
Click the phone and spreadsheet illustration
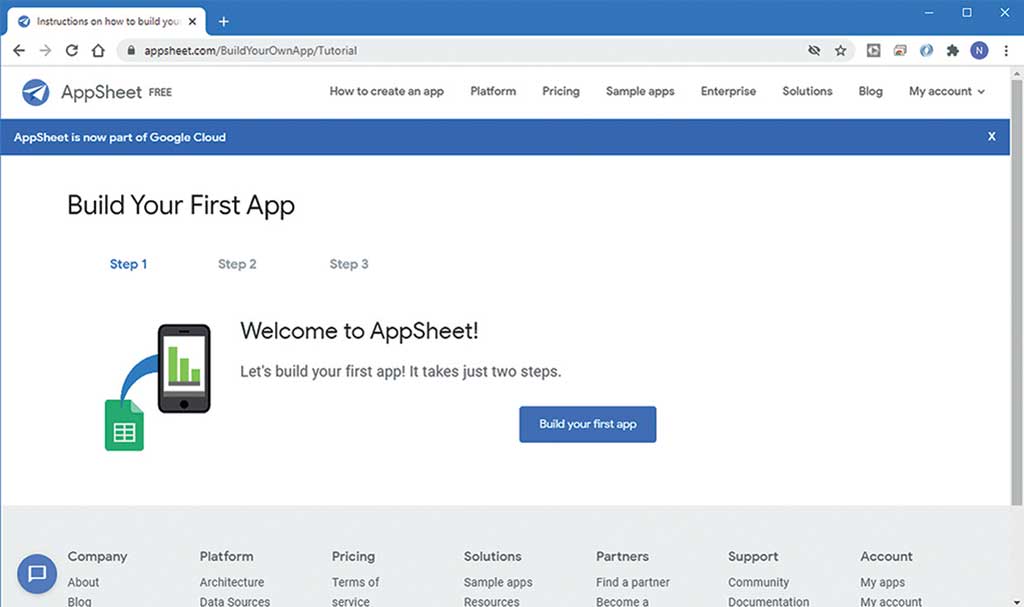(157, 387)
